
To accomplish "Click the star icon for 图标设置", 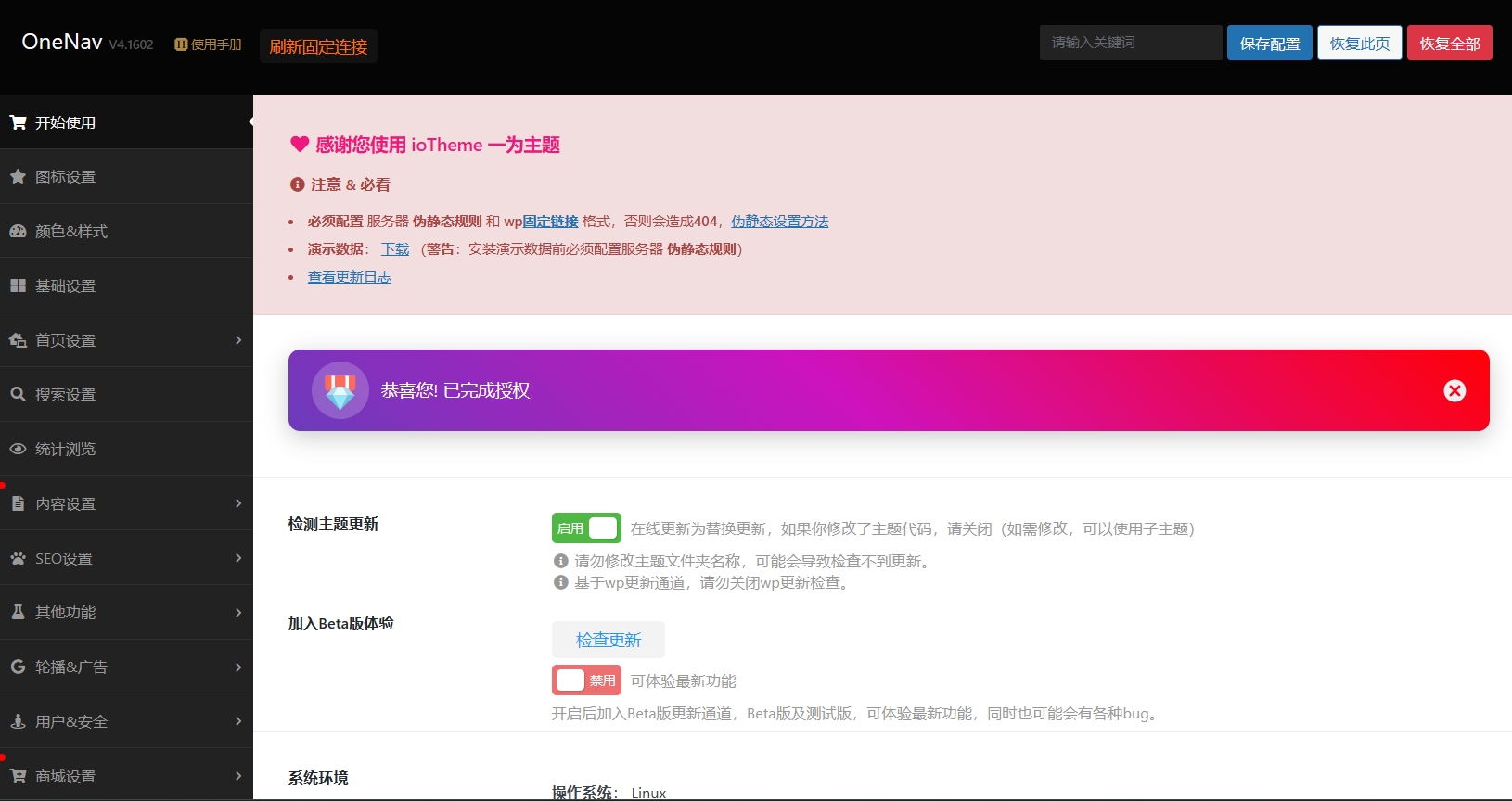I will pyautogui.click(x=18, y=176).
